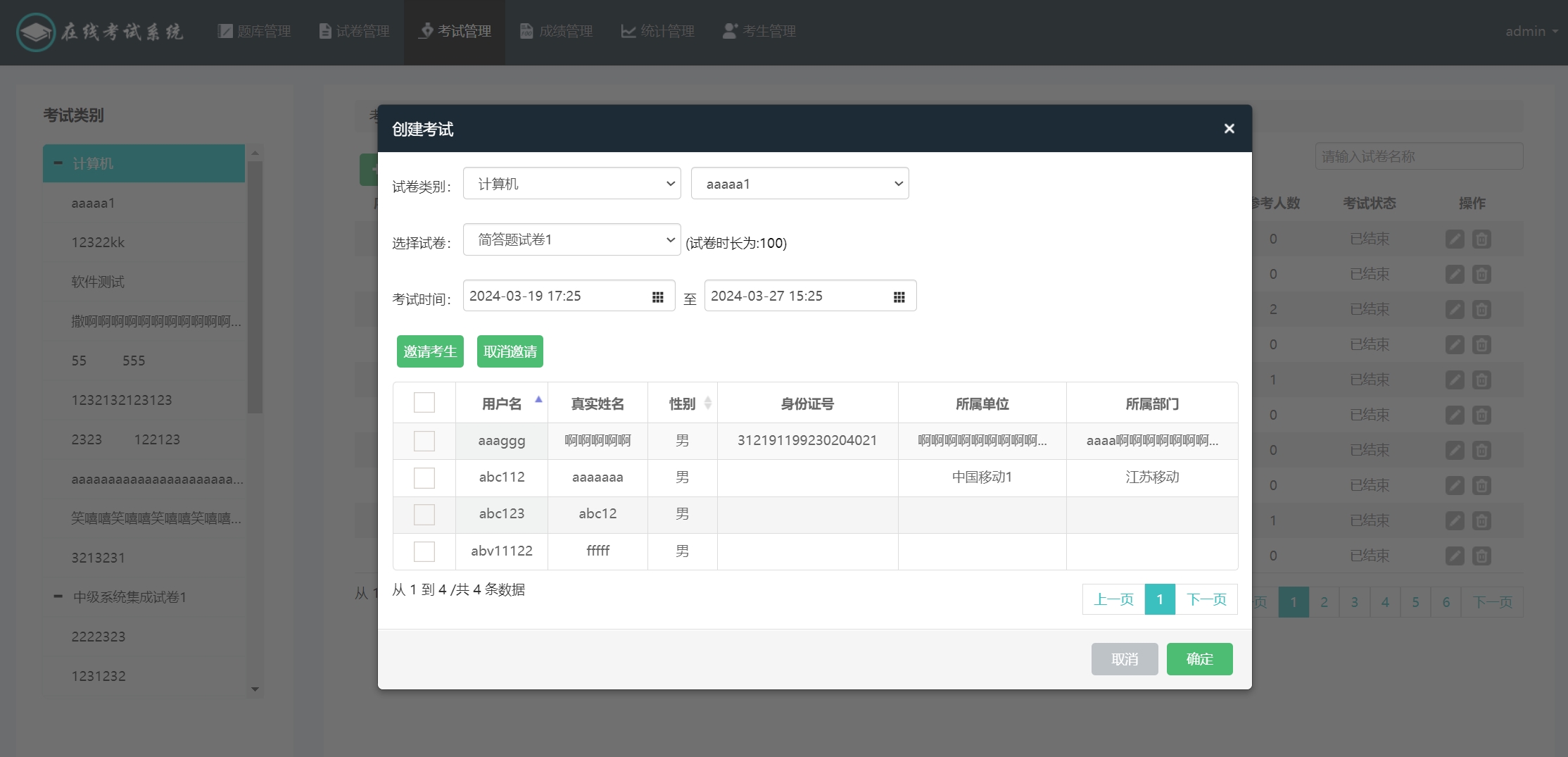Click 下一页 in the background pagination
The image size is (1568, 757).
(x=1492, y=602)
